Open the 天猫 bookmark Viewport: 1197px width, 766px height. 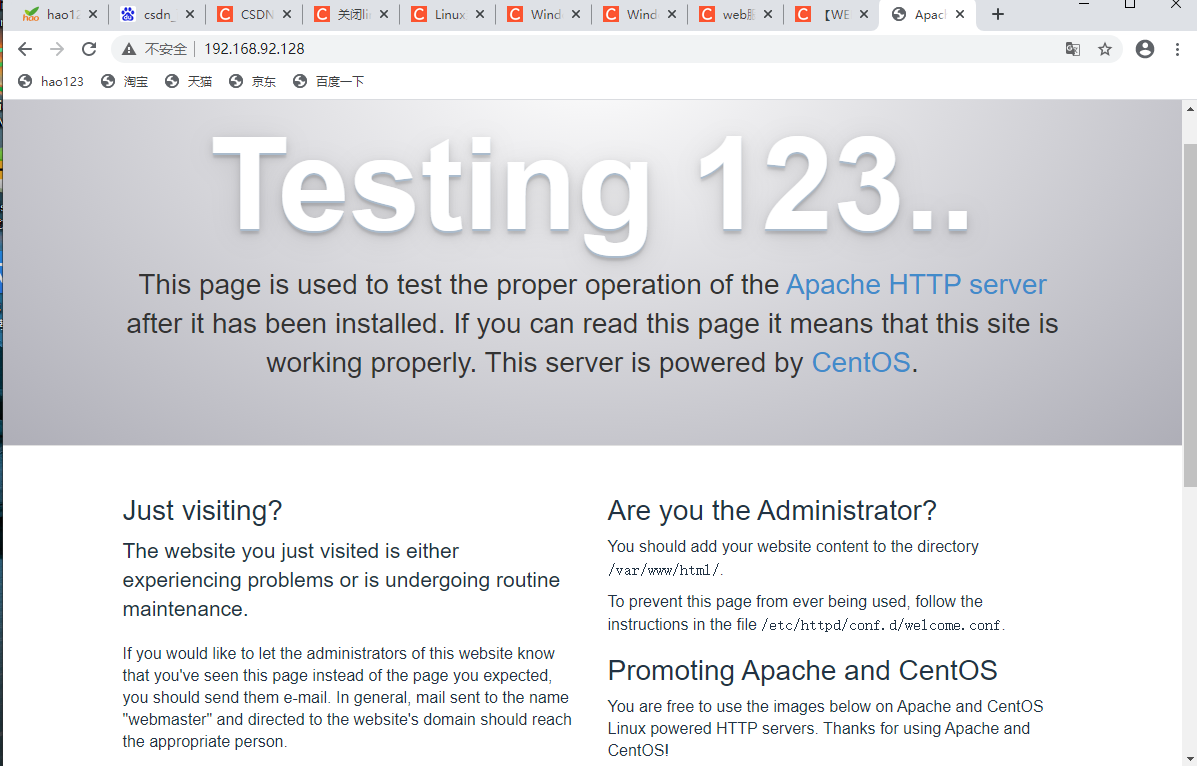(189, 81)
